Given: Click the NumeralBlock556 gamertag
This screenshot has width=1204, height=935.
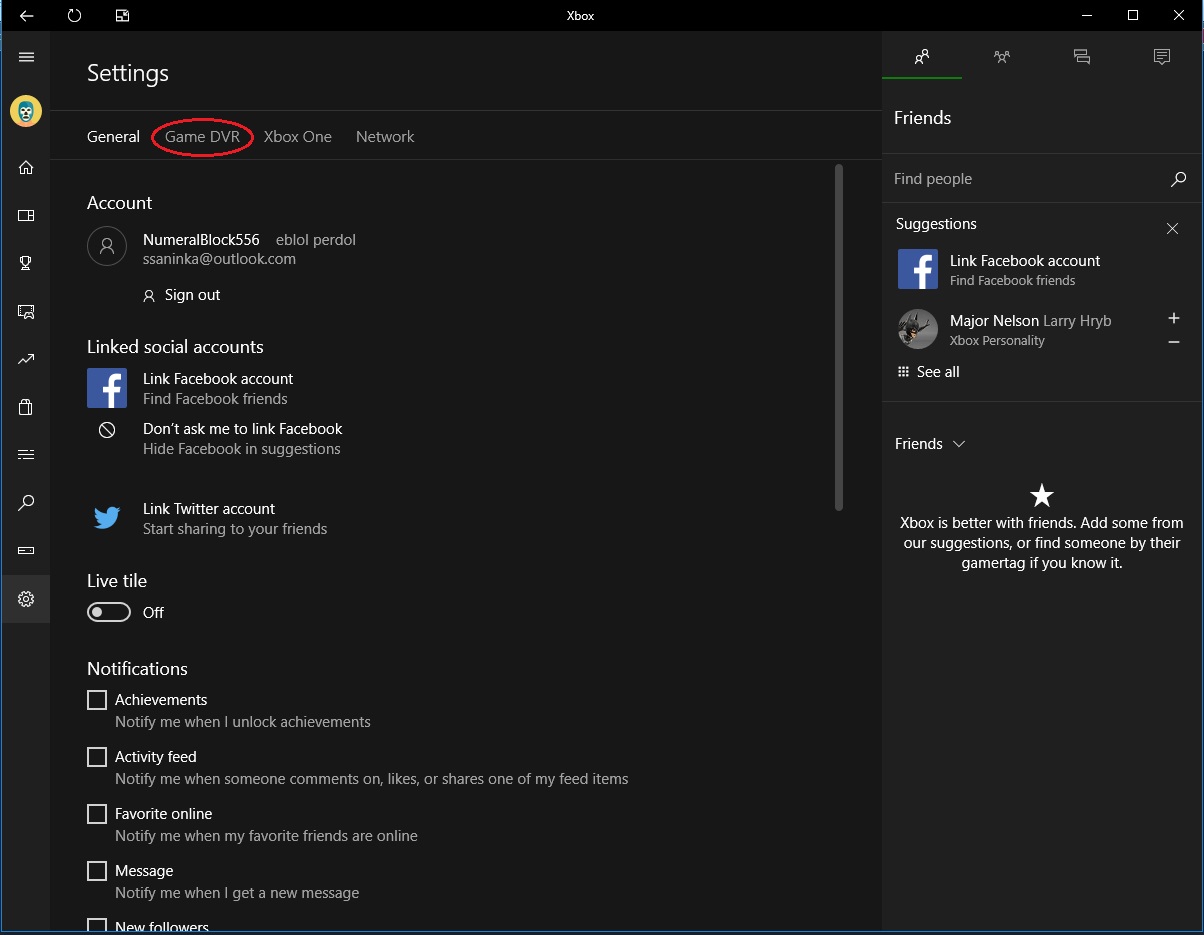Looking at the screenshot, I should pos(201,240).
